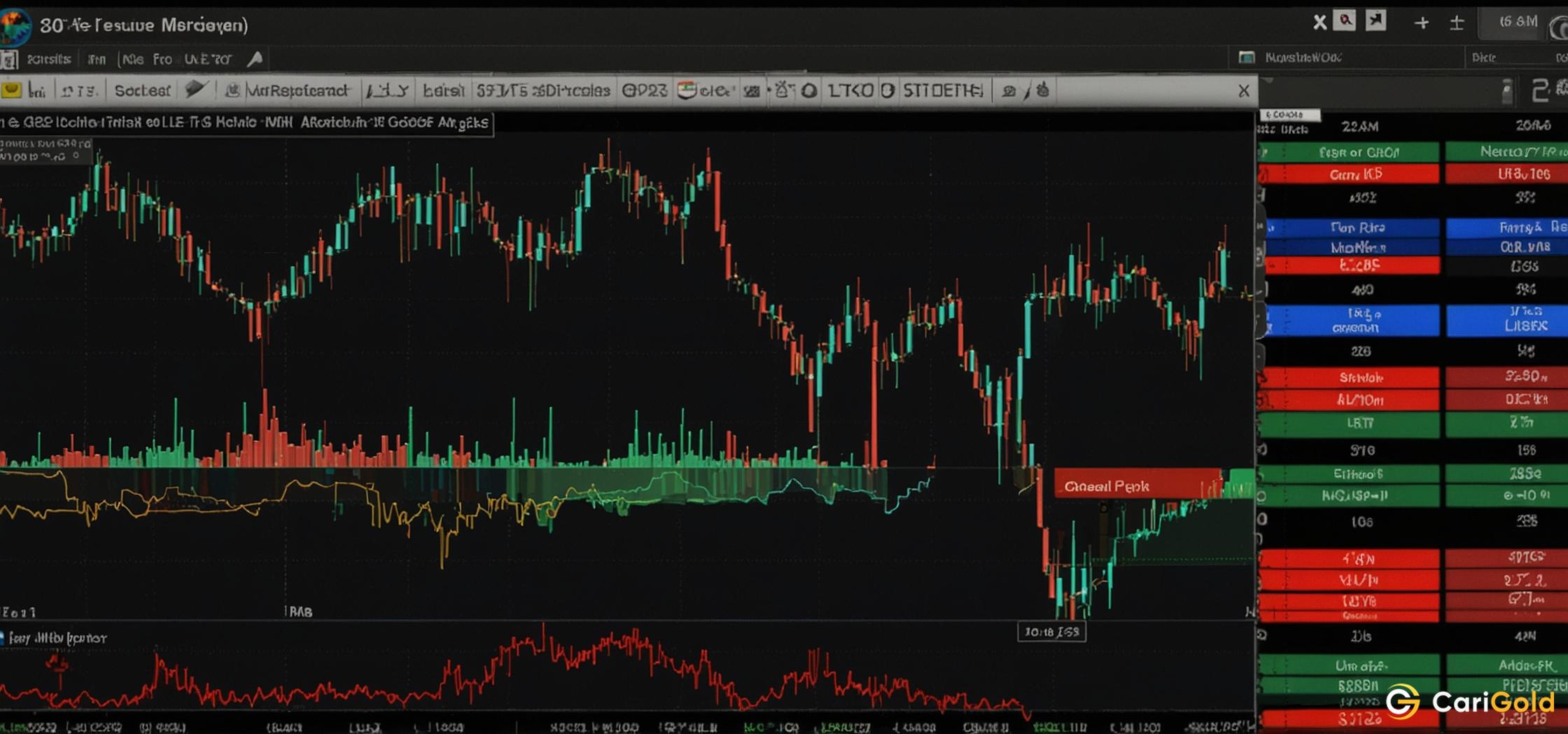The width and height of the screenshot is (1568, 734).
Task: Click the yellow icon starting the gray toolbar
Action: (x=11, y=90)
